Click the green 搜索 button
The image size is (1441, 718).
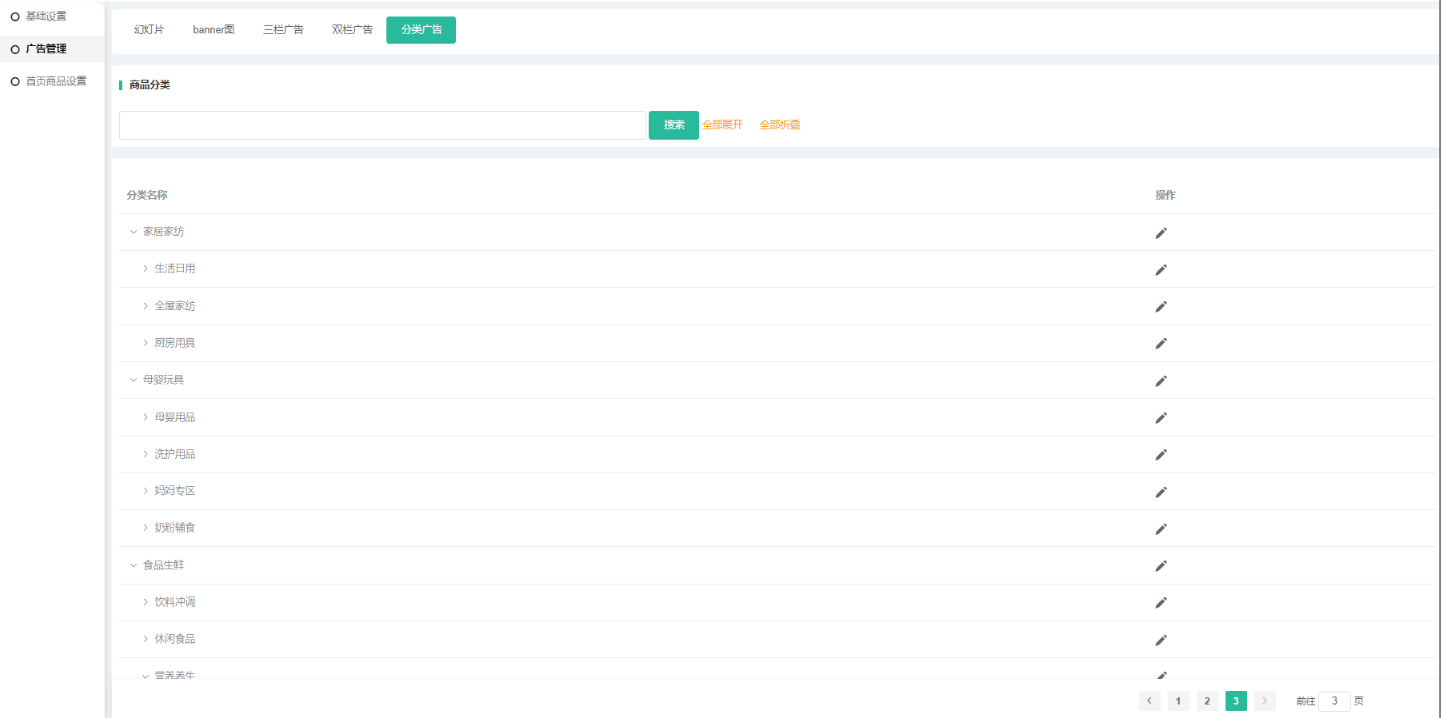673,125
